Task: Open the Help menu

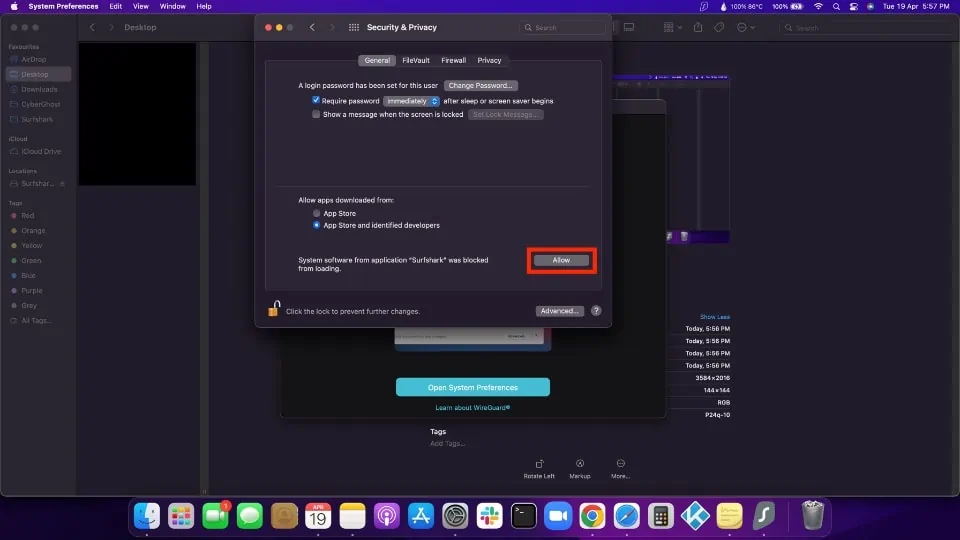Action: tap(204, 6)
